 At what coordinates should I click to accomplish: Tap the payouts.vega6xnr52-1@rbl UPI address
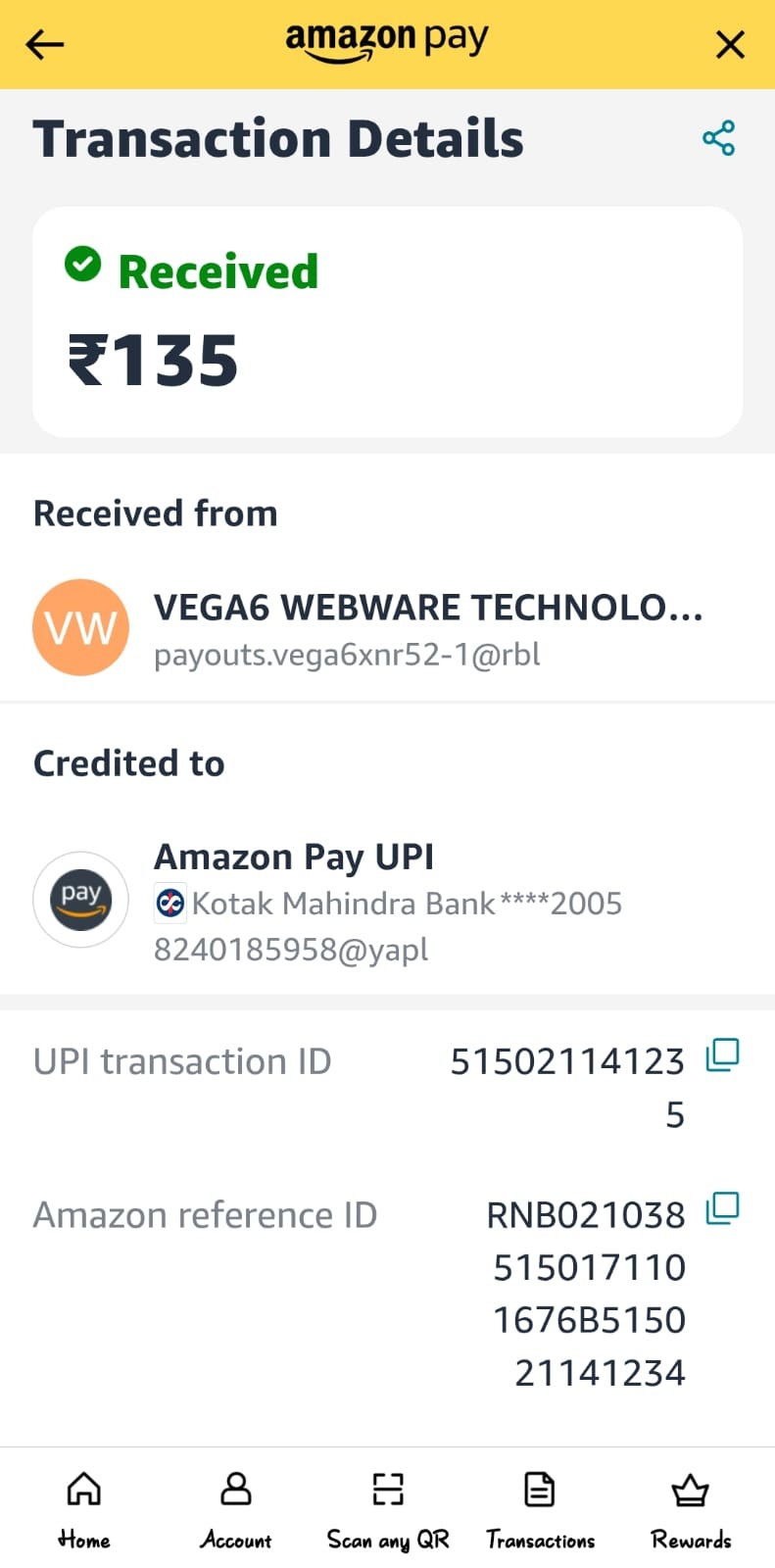click(347, 655)
